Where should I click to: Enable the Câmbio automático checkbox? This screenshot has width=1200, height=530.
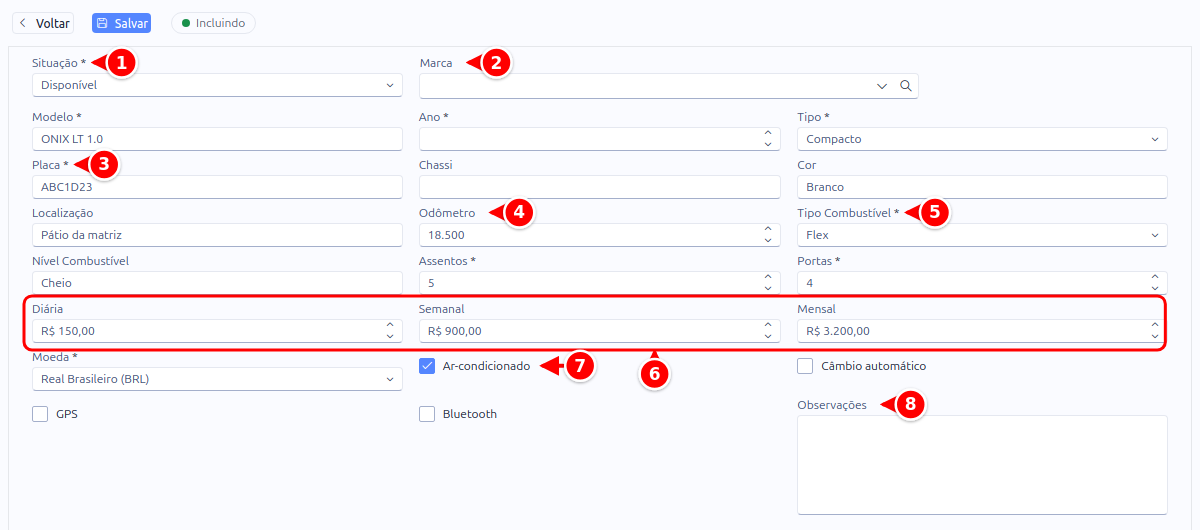click(x=805, y=366)
